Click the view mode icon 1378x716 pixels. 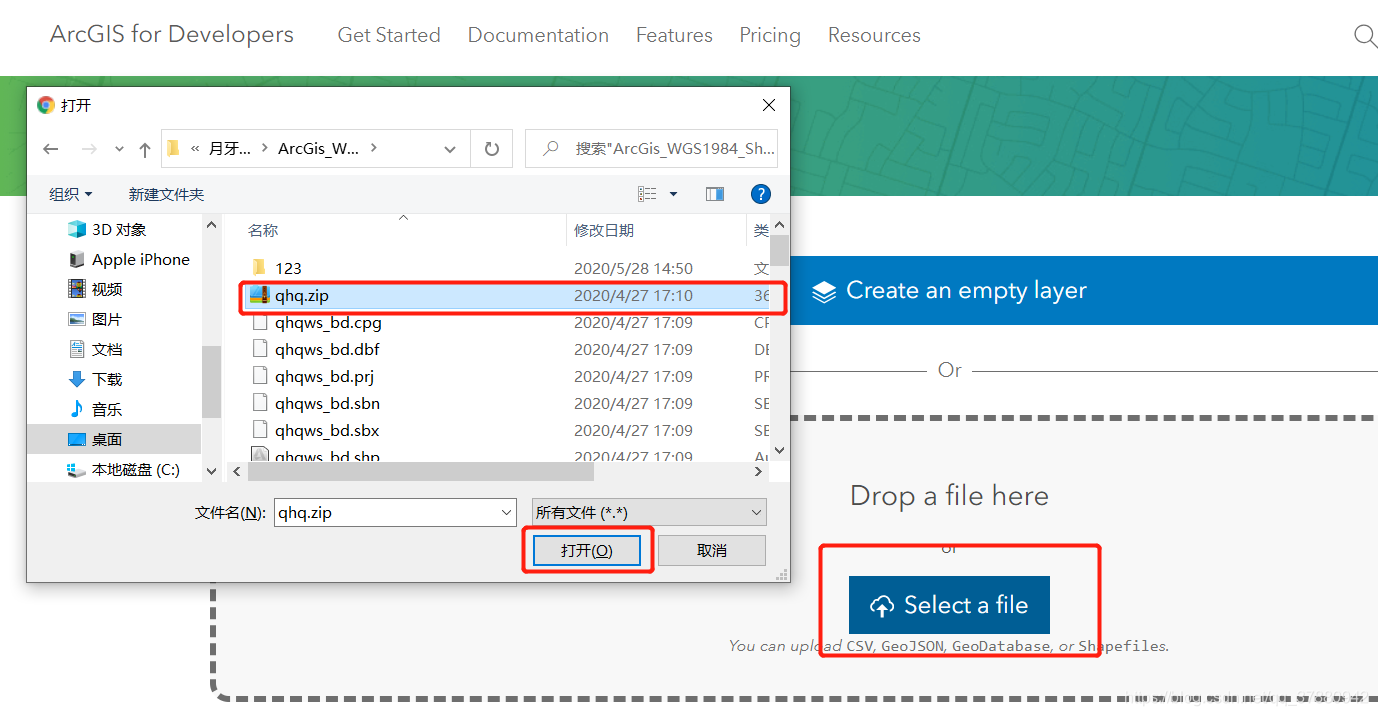click(x=648, y=194)
